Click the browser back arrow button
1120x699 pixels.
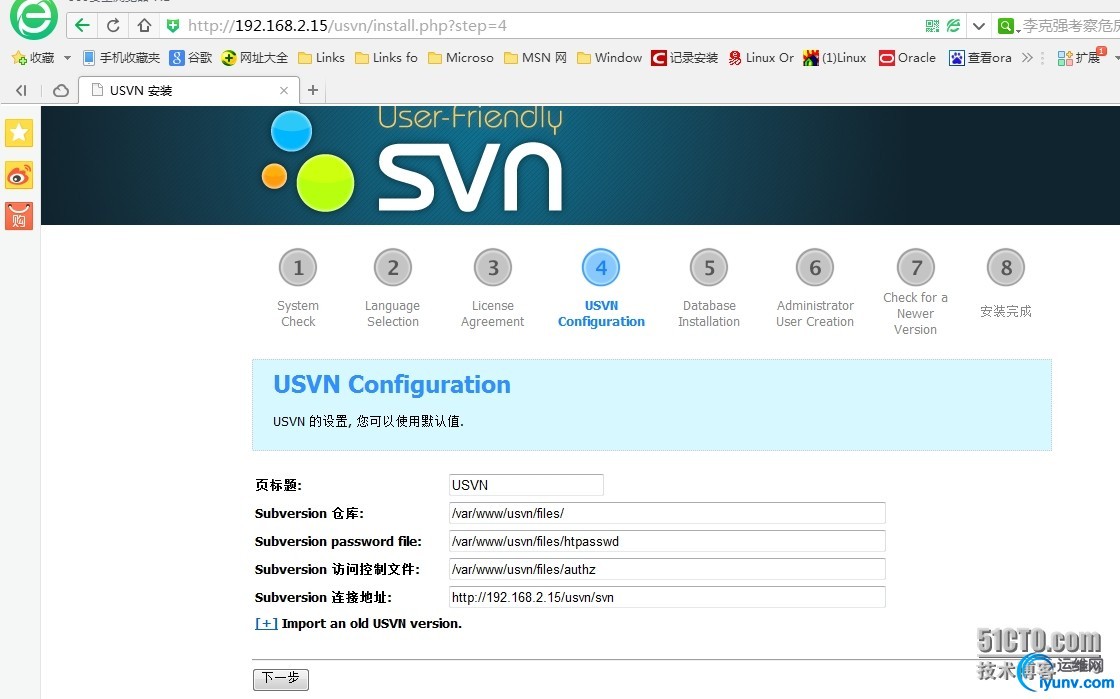(x=82, y=26)
